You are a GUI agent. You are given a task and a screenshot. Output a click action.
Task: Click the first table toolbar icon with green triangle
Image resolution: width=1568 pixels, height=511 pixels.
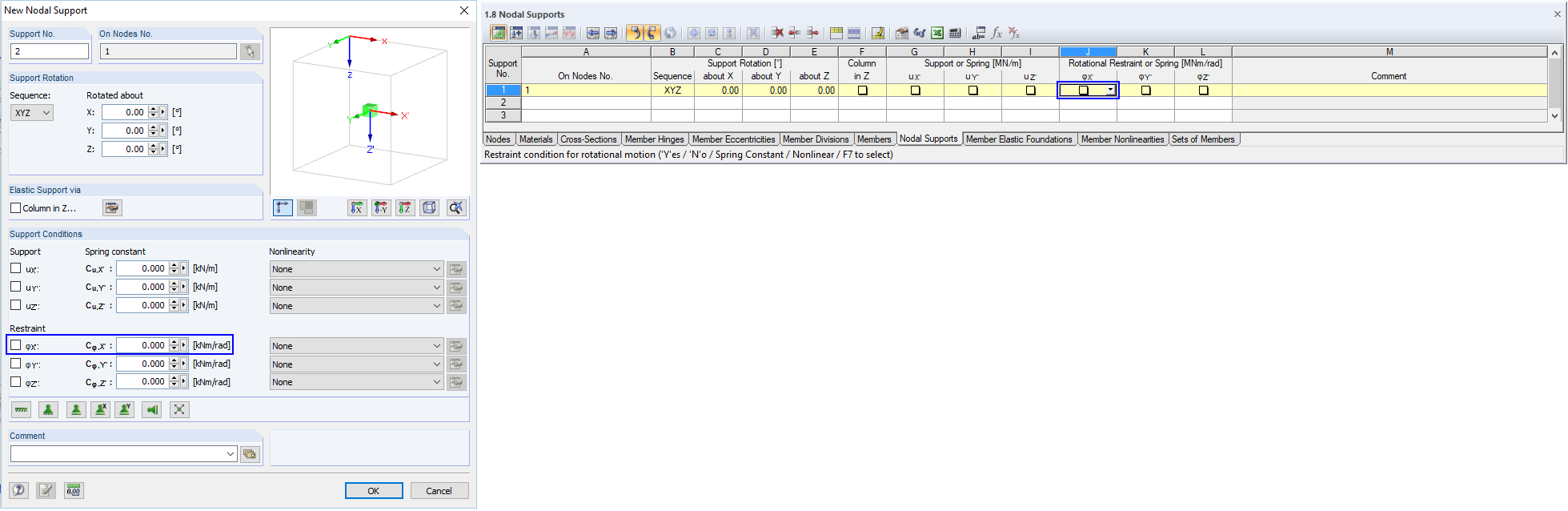click(499, 33)
